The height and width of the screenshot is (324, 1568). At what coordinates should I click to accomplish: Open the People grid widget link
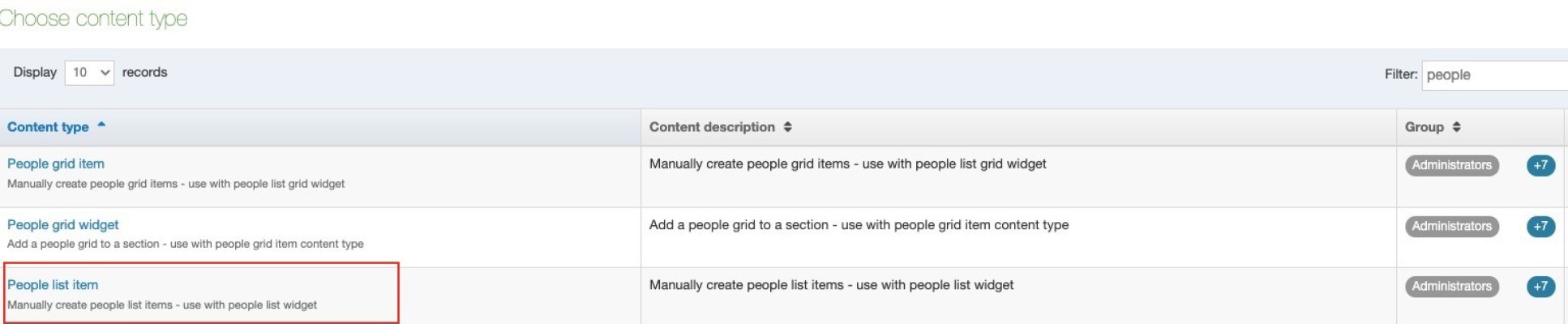(x=63, y=224)
